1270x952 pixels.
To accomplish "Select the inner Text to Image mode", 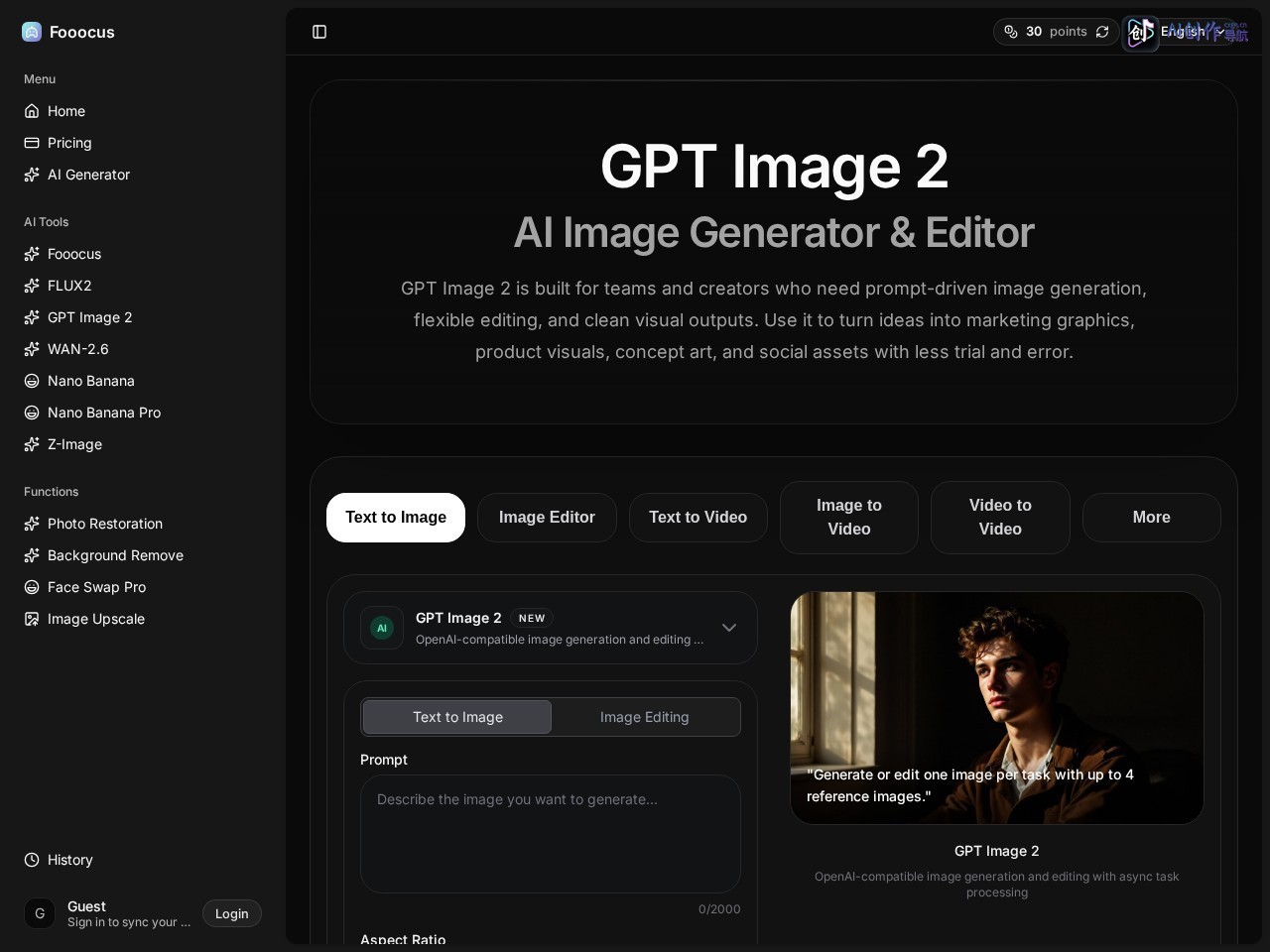I will (457, 717).
